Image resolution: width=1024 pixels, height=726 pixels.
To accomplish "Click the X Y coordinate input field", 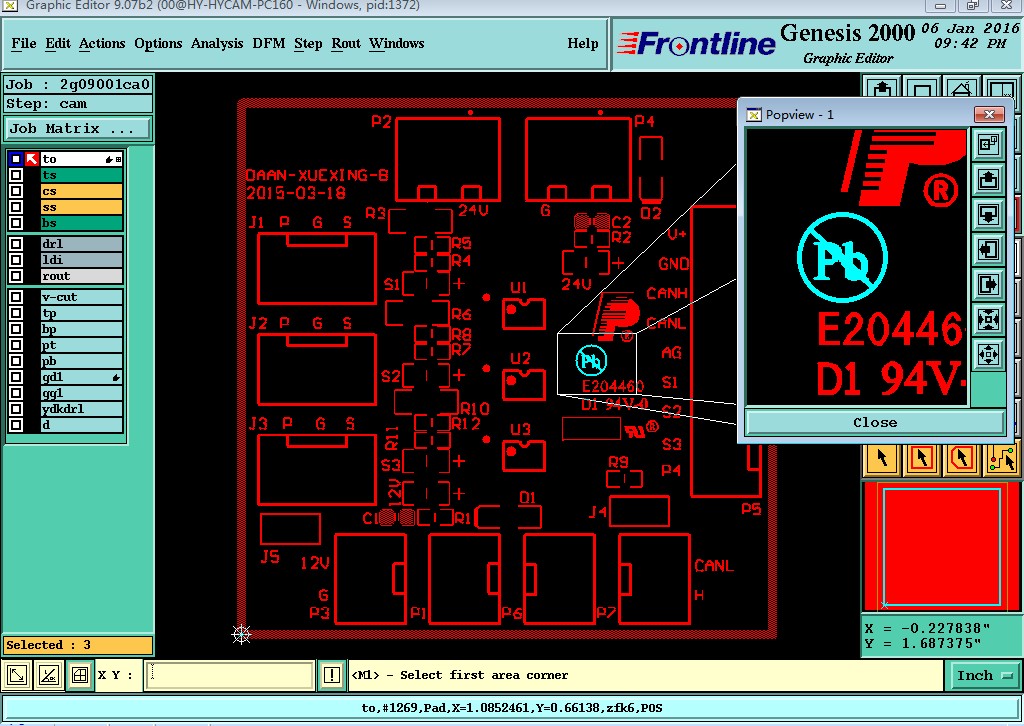I will tap(230, 675).
